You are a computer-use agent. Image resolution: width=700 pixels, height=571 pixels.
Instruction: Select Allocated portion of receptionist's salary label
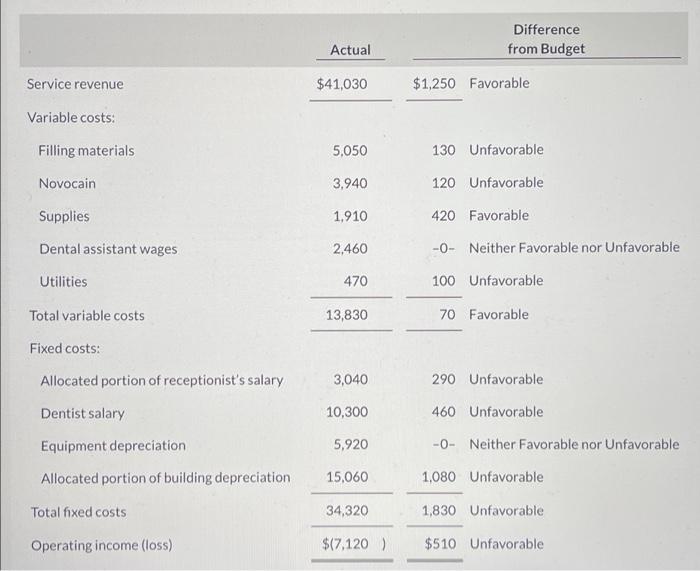pos(162,381)
